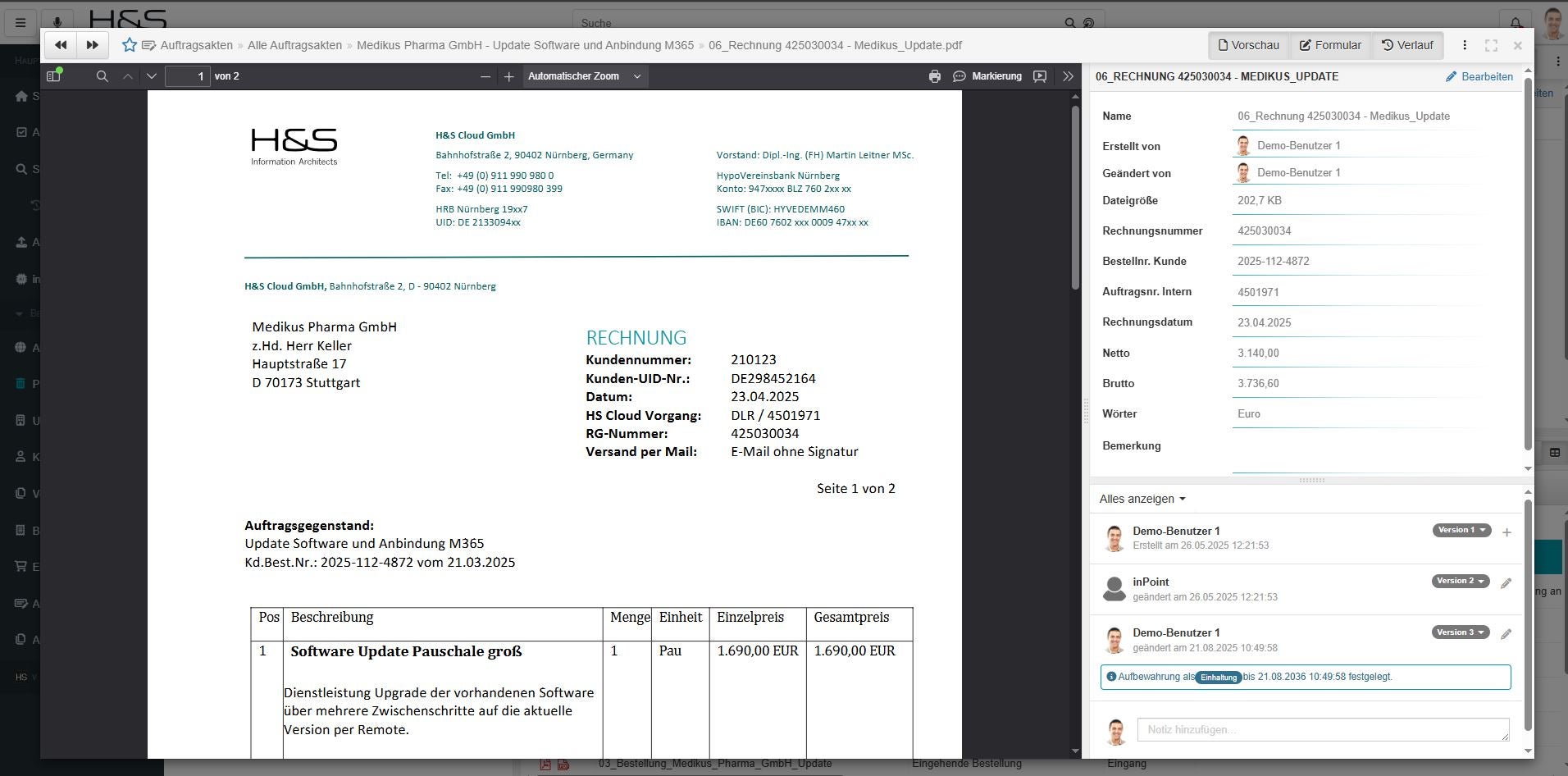Click the splitter handle between metadata and history
The width and height of the screenshot is (1568, 776).
tap(1312, 480)
